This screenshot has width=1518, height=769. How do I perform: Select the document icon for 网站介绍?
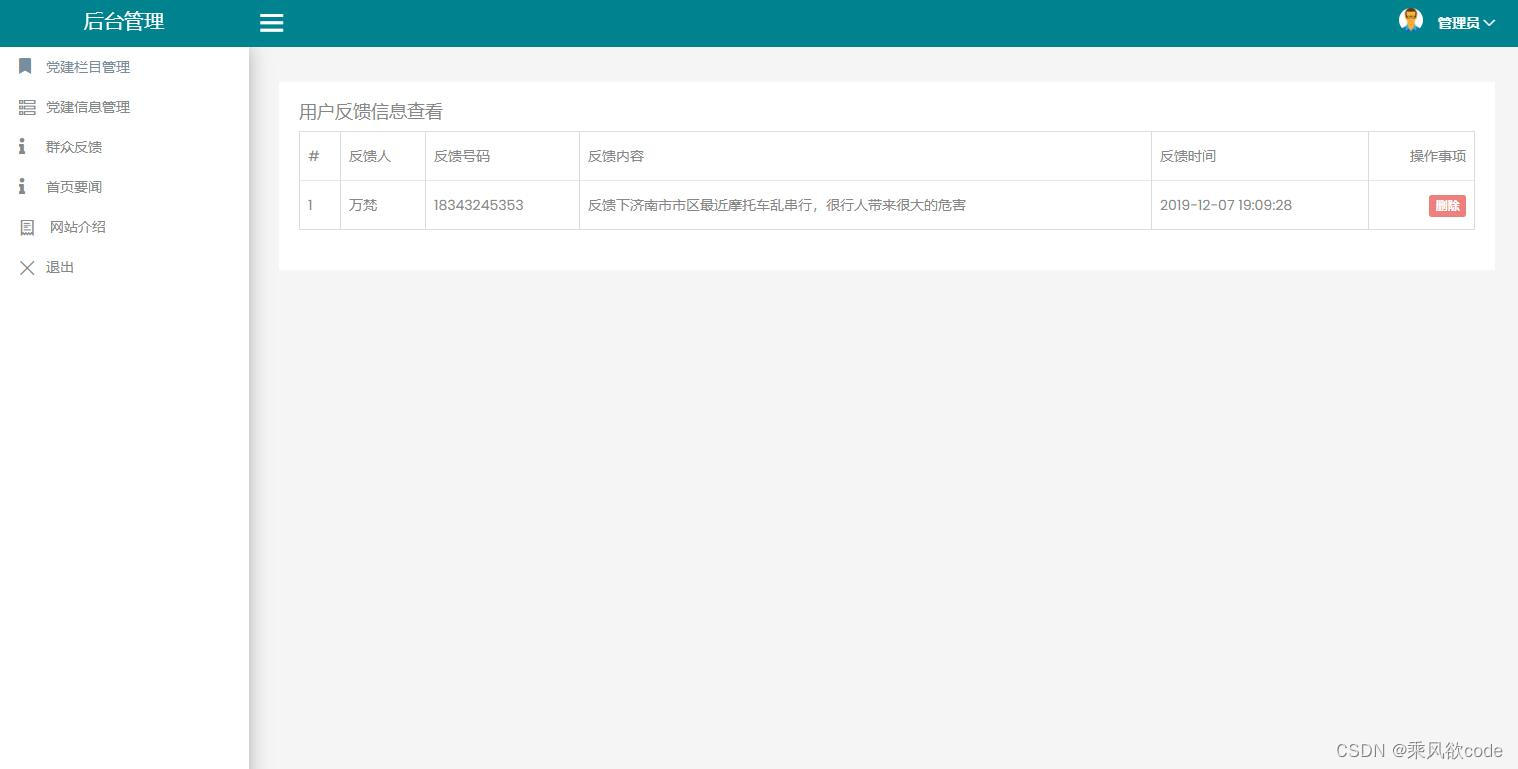click(26, 227)
